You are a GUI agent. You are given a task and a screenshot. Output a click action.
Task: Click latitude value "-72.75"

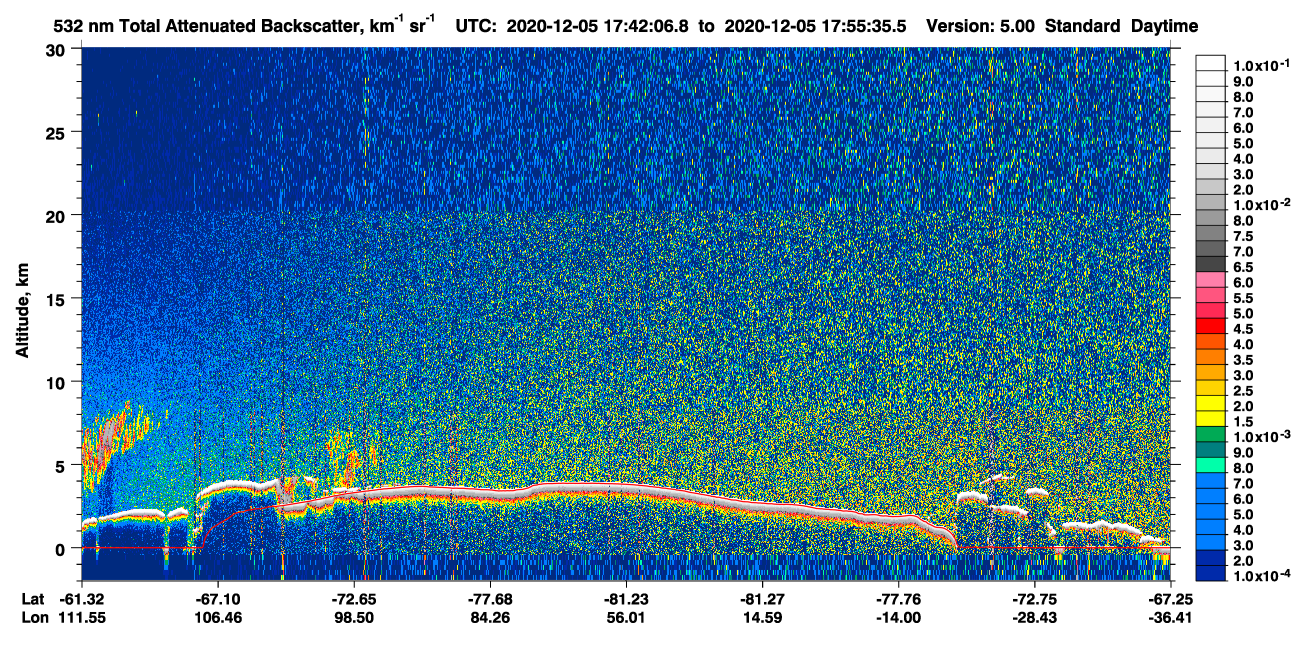(x=1035, y=599)
